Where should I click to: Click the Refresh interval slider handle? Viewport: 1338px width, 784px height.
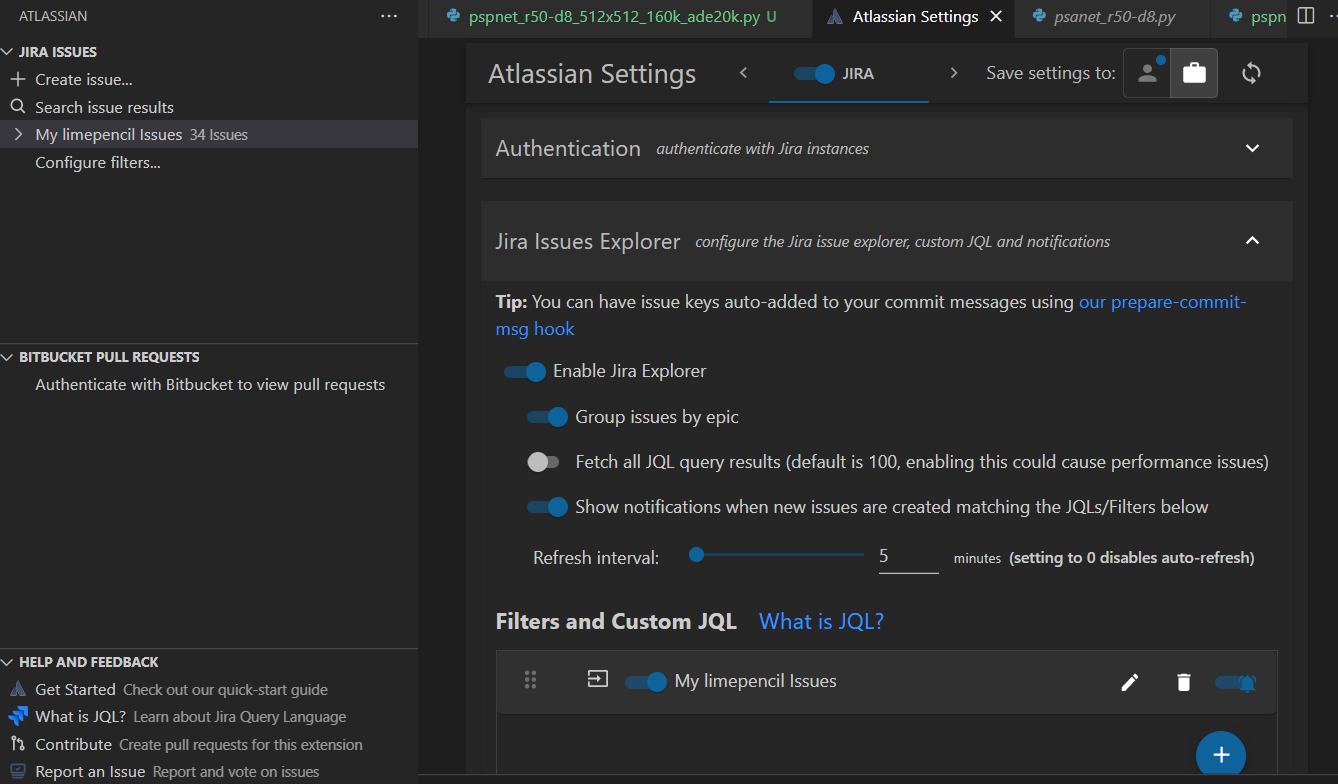[x=697, y=555]
